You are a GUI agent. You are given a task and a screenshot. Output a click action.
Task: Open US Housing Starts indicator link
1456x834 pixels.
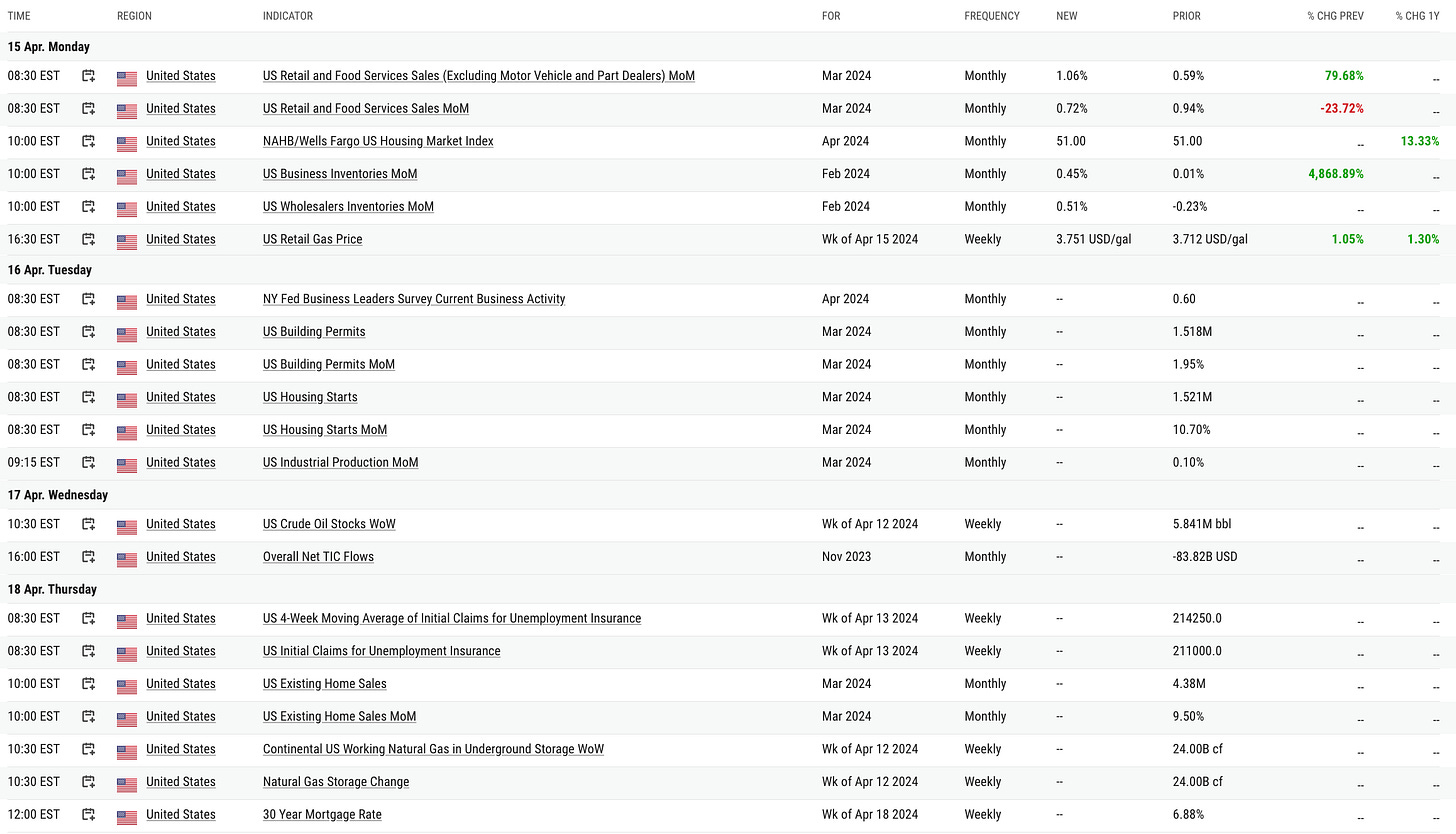[x=310, y=397]
